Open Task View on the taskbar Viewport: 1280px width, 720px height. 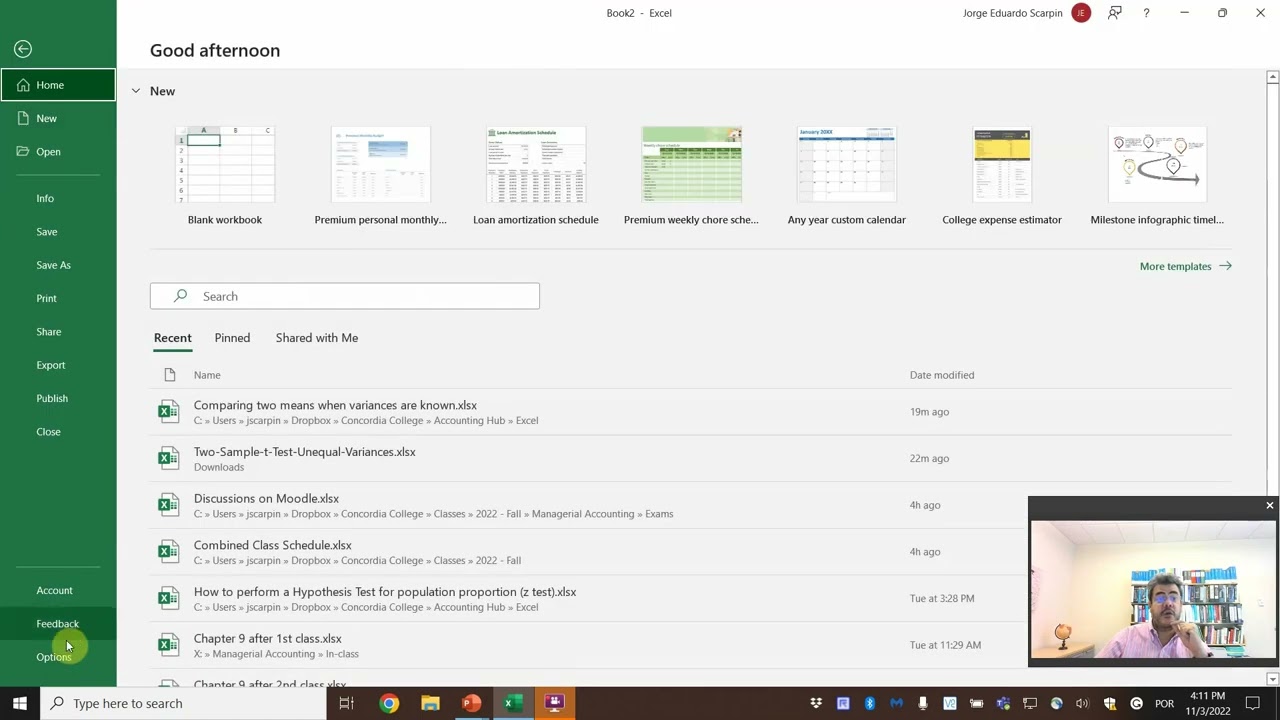pos(347,703)
